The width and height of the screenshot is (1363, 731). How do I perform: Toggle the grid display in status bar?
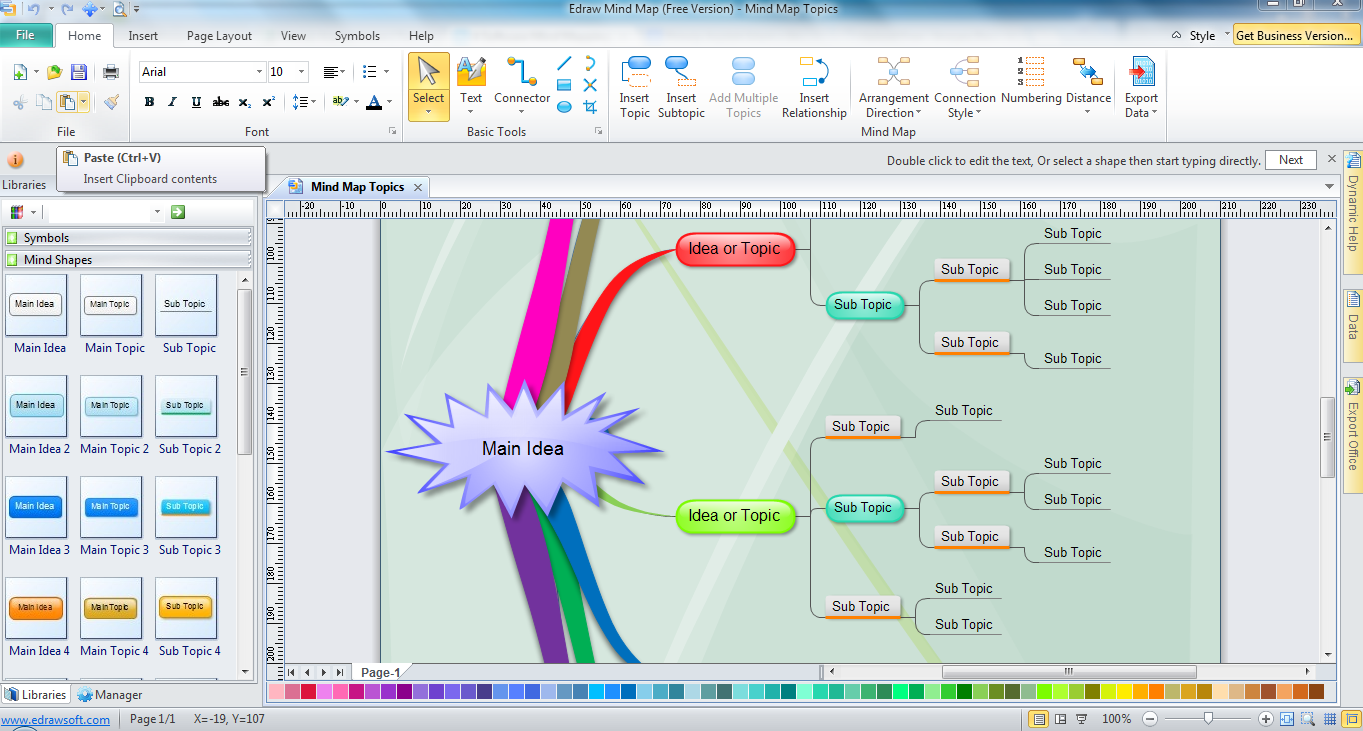1330,719
